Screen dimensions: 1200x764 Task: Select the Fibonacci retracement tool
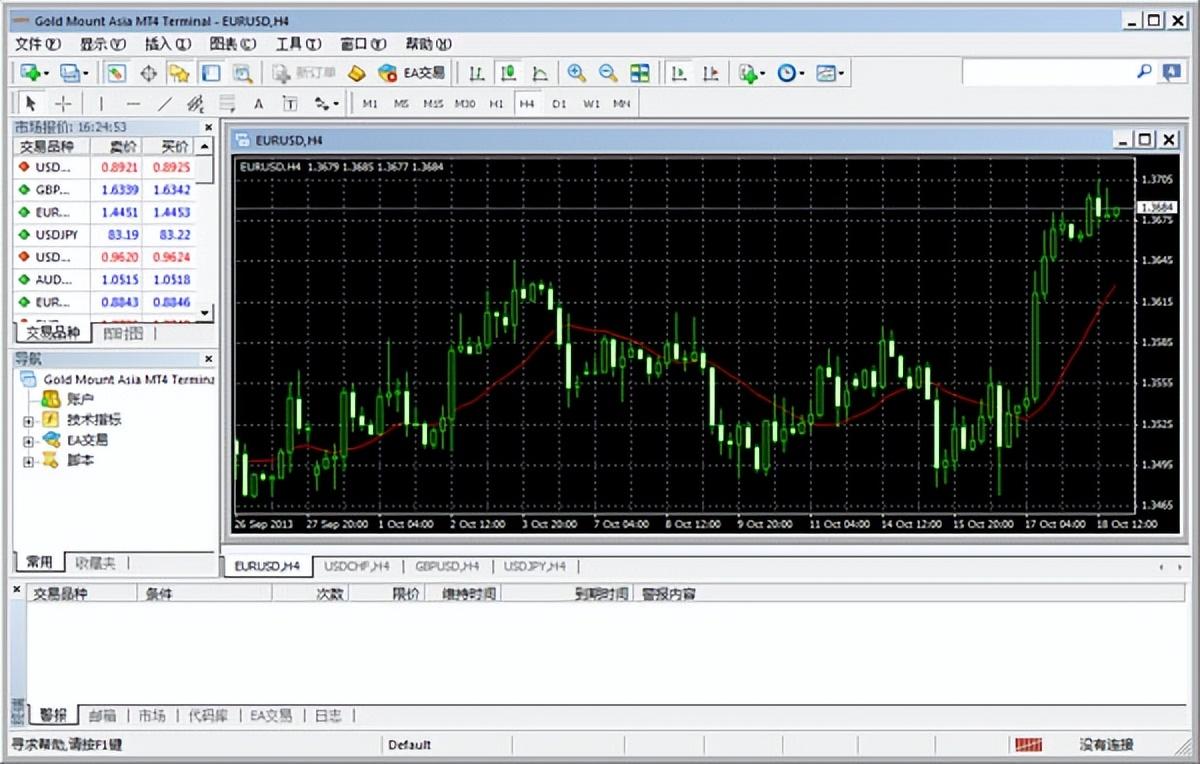(x=227, y=103)
